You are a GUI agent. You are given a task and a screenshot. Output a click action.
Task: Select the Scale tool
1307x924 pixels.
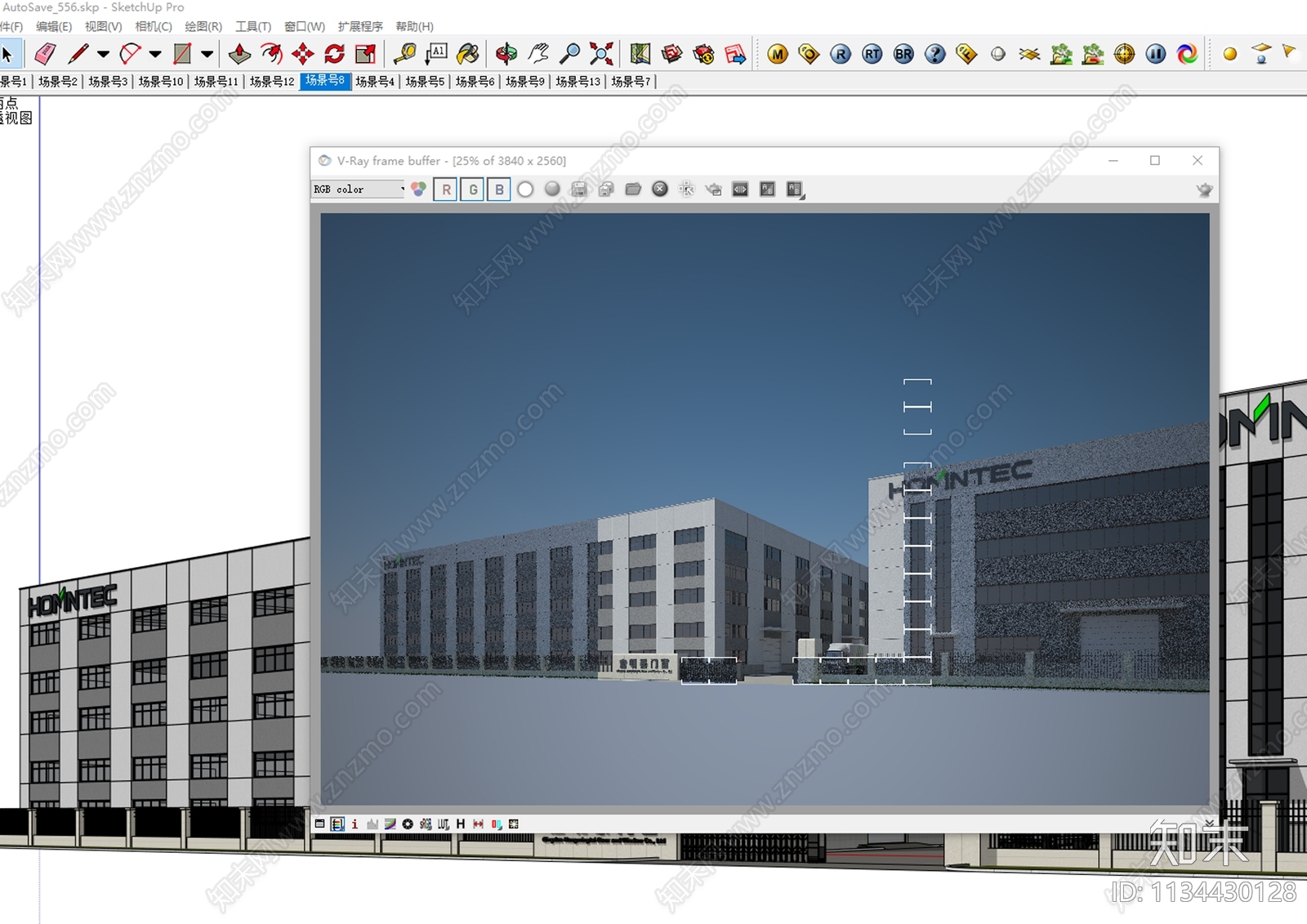pyautogui.click(x=366, y=54)
